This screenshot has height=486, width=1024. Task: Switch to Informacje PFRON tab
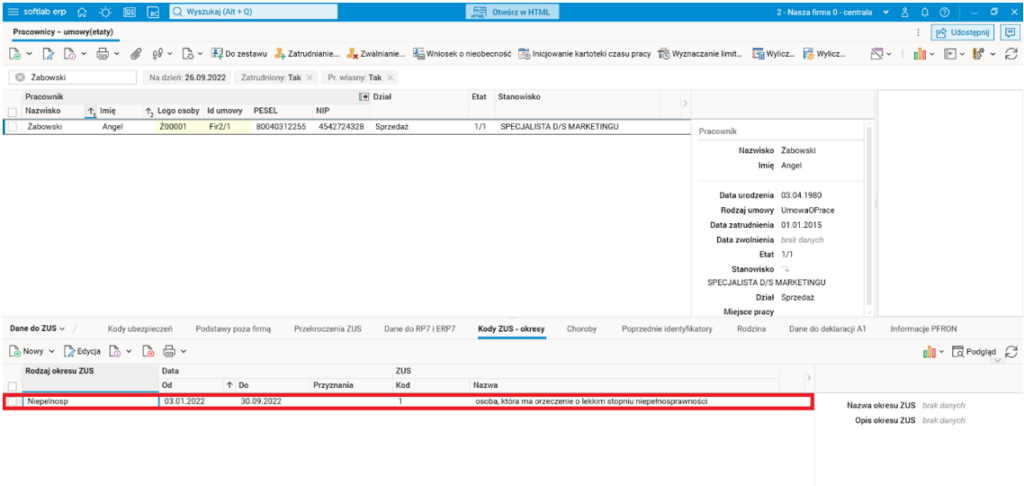tap(923, 329)
